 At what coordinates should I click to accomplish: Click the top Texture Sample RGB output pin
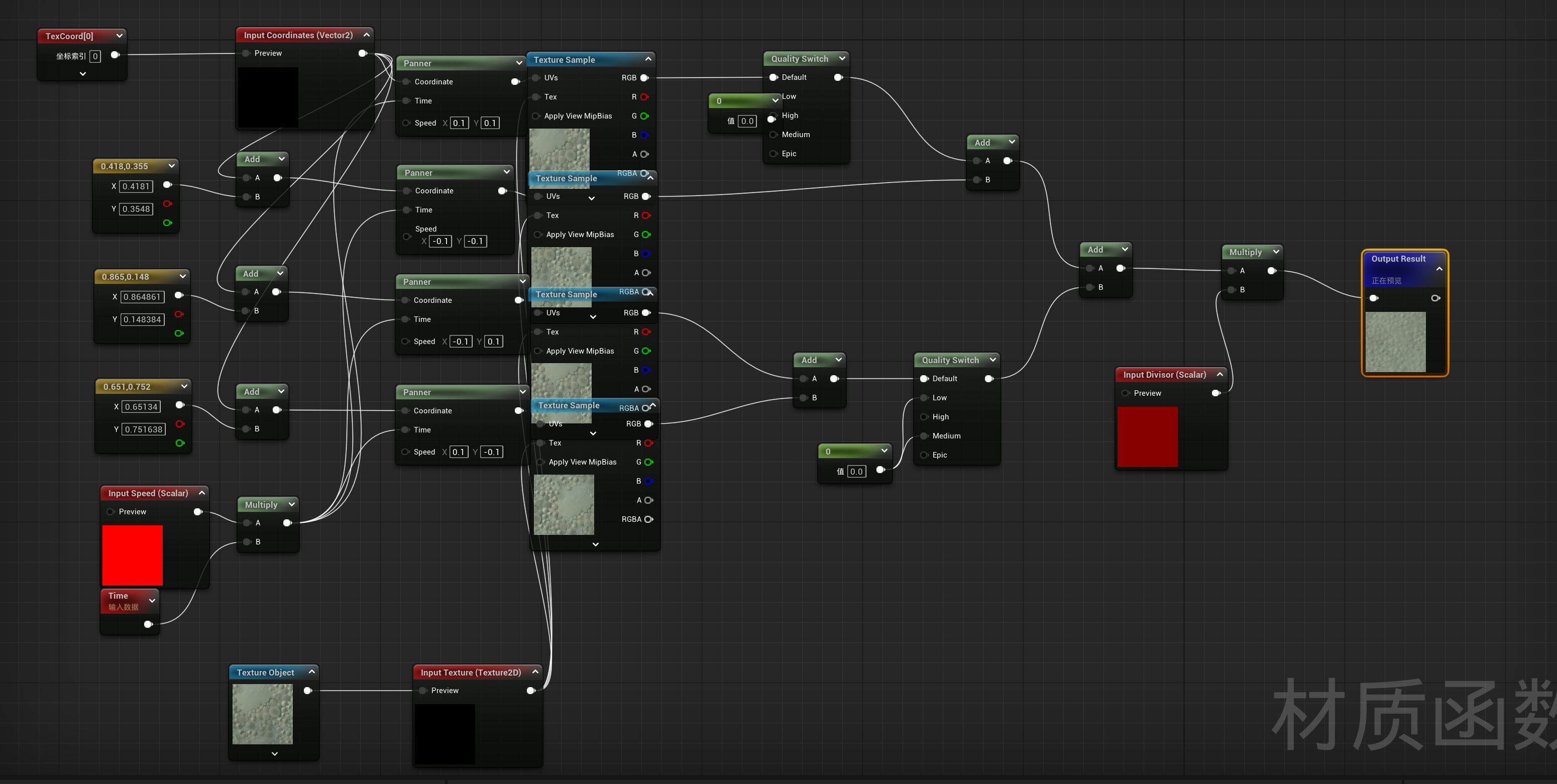[644, 78]
